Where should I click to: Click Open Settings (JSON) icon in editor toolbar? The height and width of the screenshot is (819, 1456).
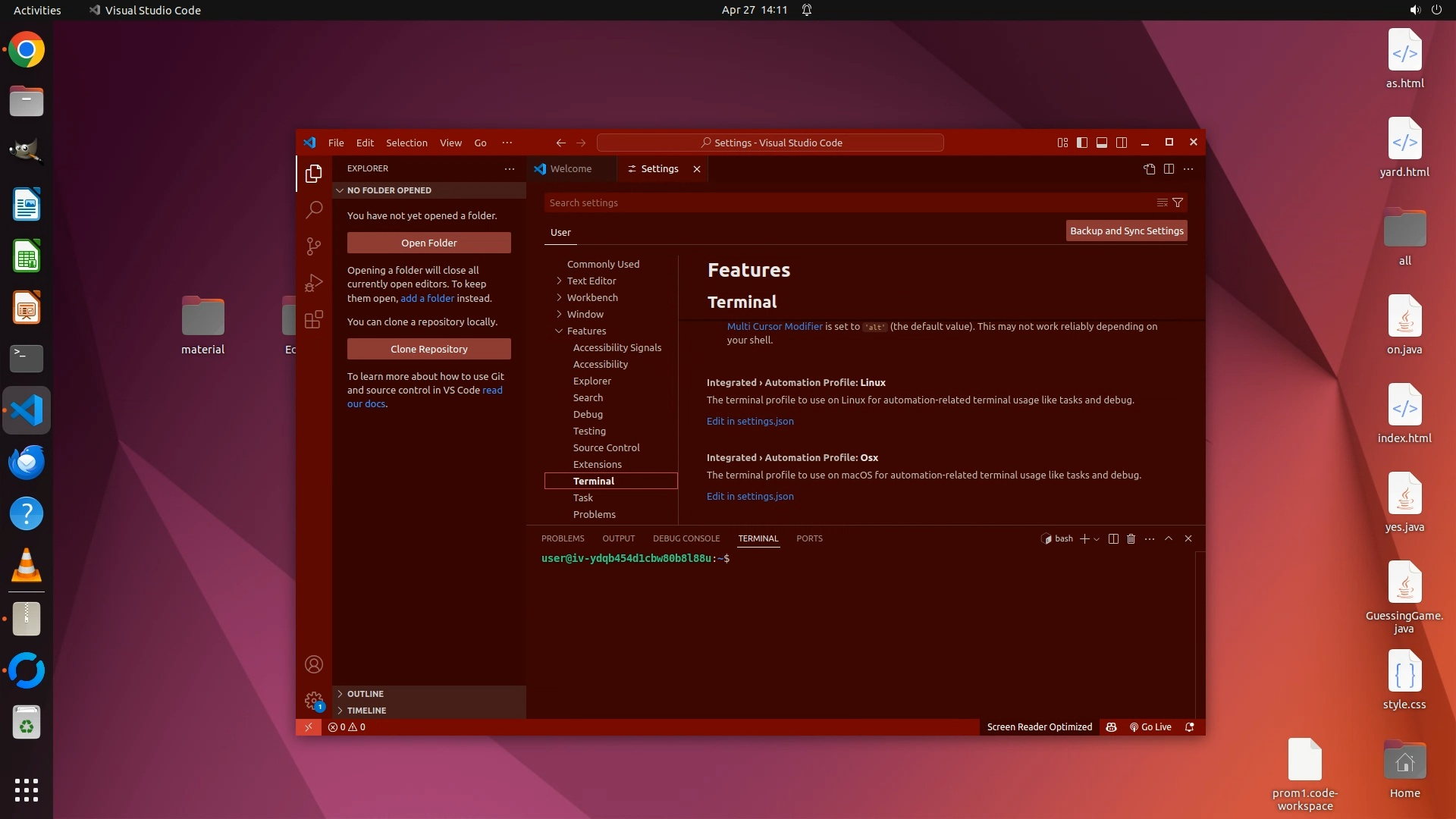tap(1150, 169)
